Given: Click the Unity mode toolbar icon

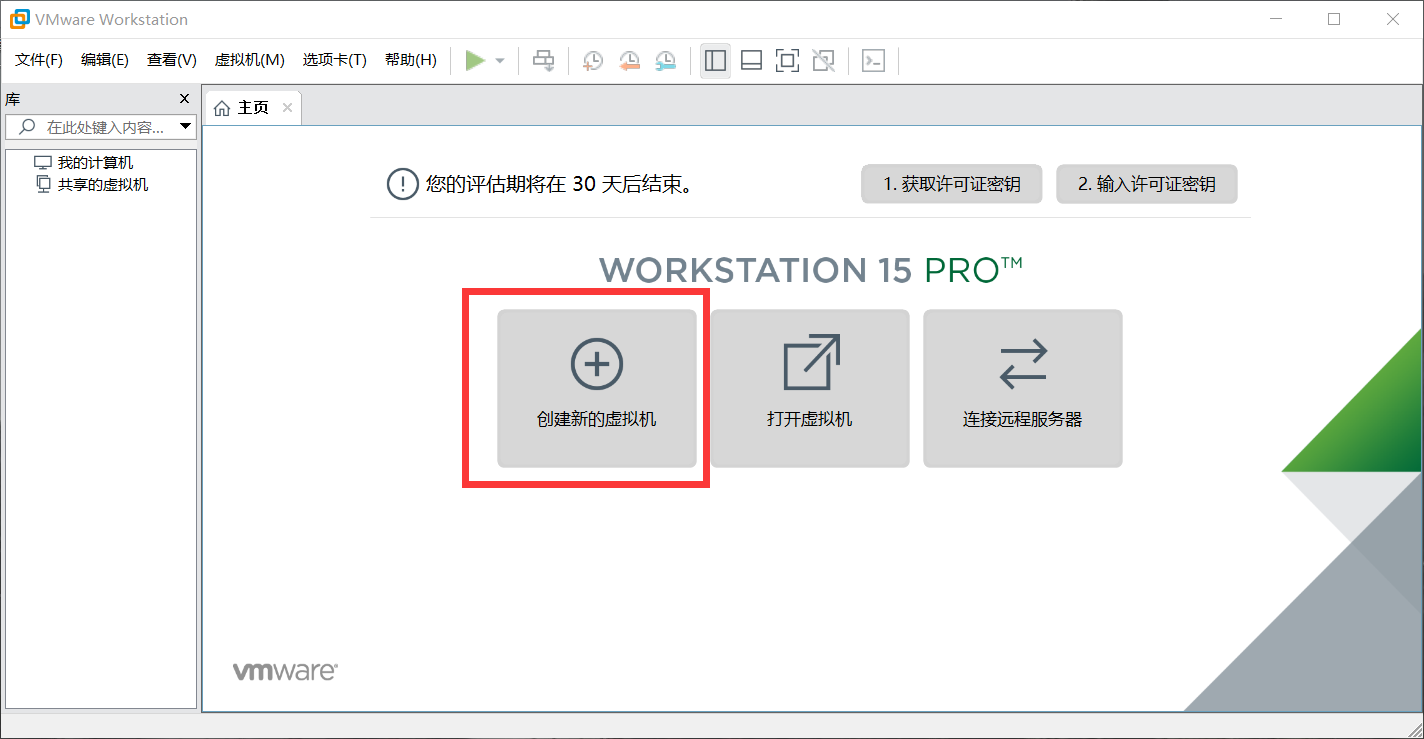Looking at the screenshot, I should click(x=823, y=61).
